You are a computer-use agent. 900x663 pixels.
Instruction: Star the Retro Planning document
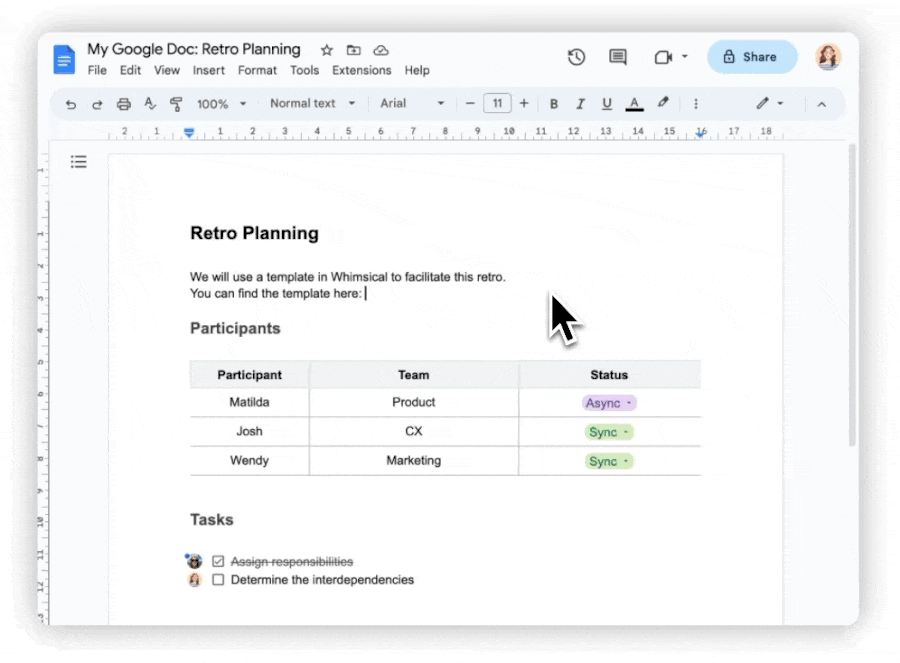(327, 50)
